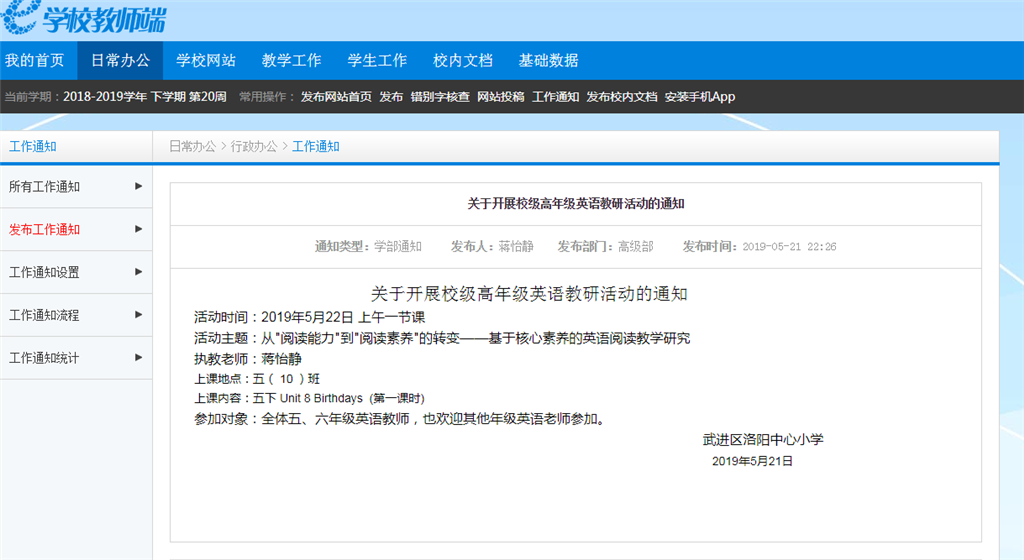This screenshot has height=560, width=1024.
Task: Click the bold notice title 关于开展校级高年级英语教研活动的通知
Action: [x=575, y=204]
